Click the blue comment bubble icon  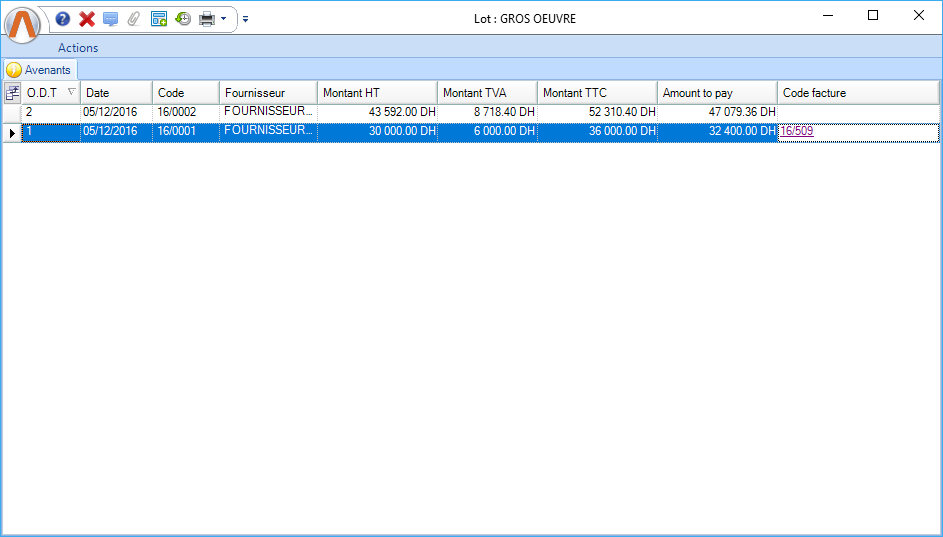coord(111,18)
